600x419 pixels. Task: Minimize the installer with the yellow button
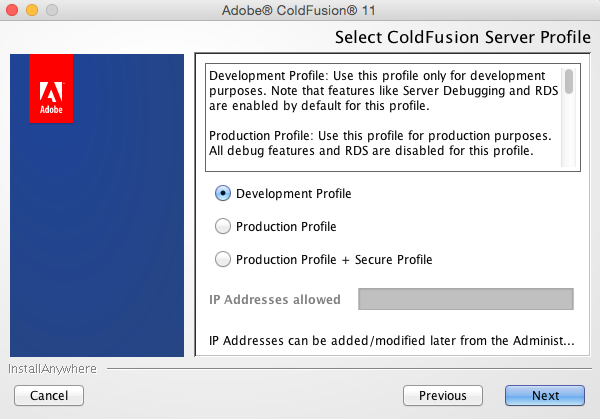[32, 10]
